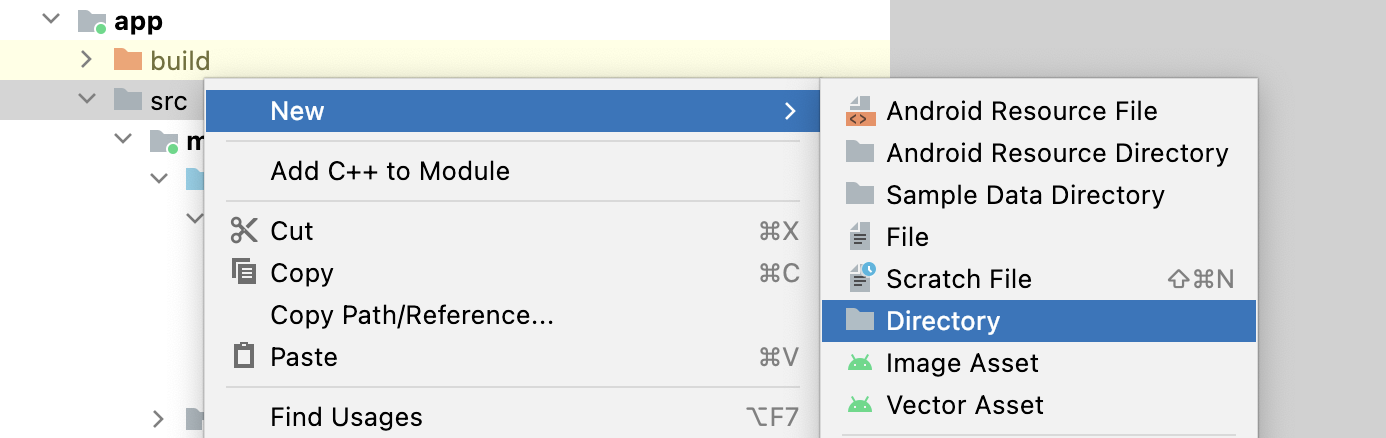This screenshot has height=438, width=1386.
Task: Select the app module folder
Action: coord(138,21)
